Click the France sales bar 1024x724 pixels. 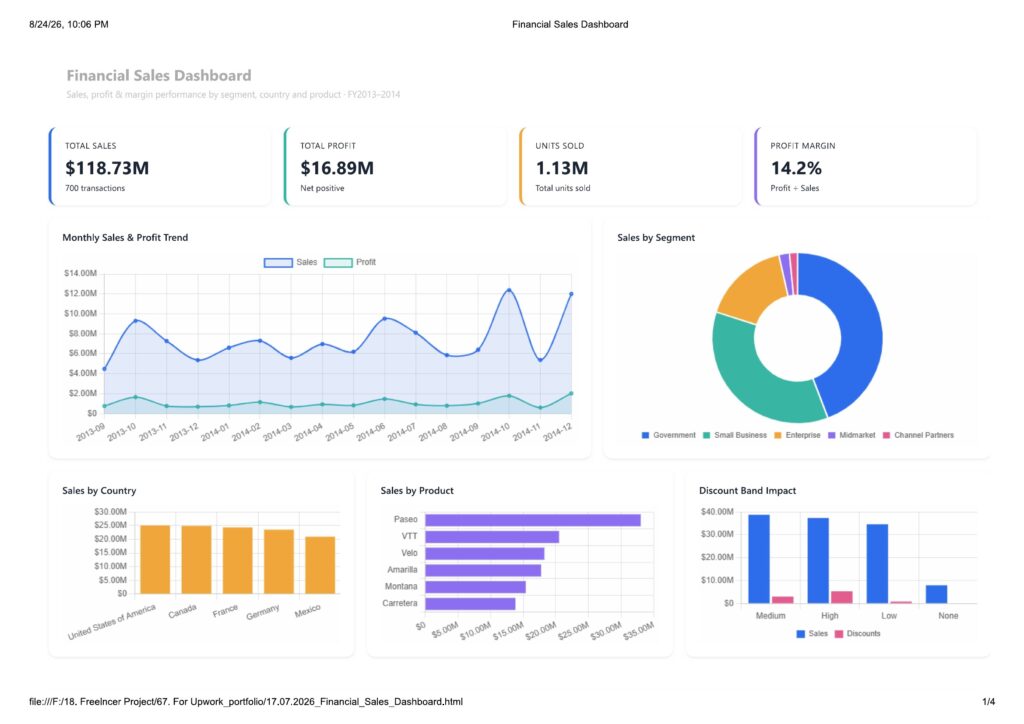pos(238,561)
